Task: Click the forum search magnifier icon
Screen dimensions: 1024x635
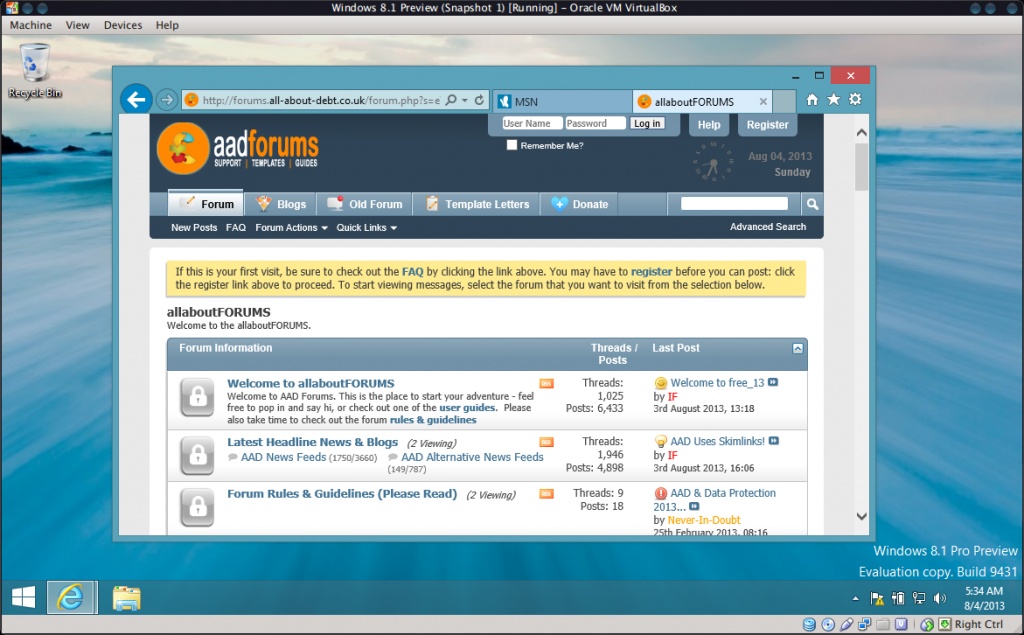Action: [x=812, y=204]
